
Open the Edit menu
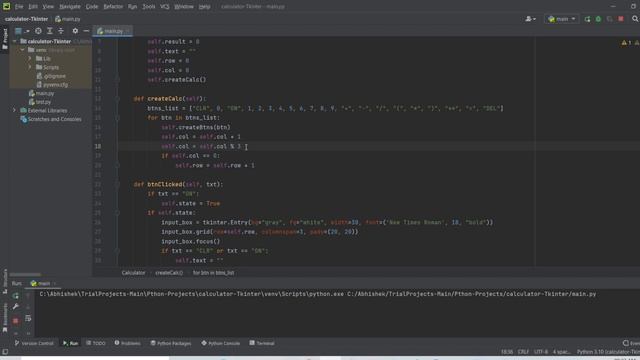[x=33, y=7]
